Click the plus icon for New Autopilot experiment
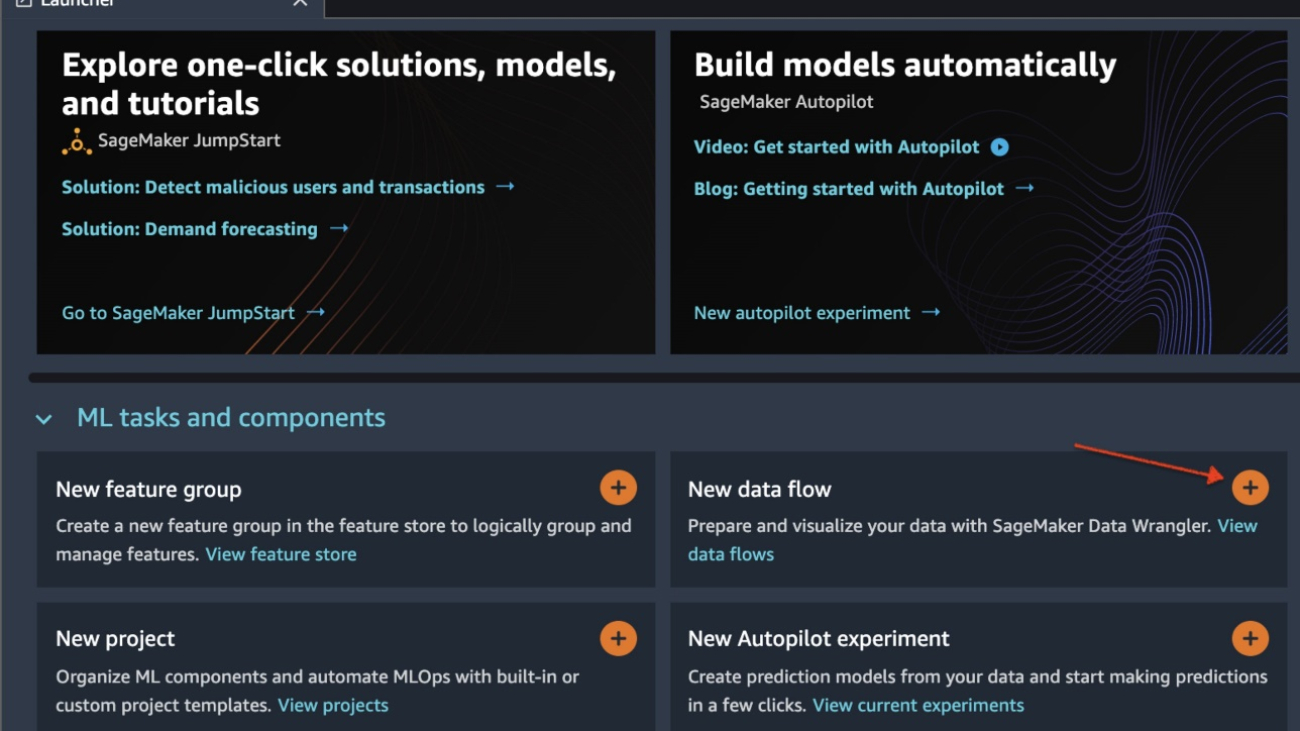The width and height of the screenshot is (1300, 731). [1250, 638]
